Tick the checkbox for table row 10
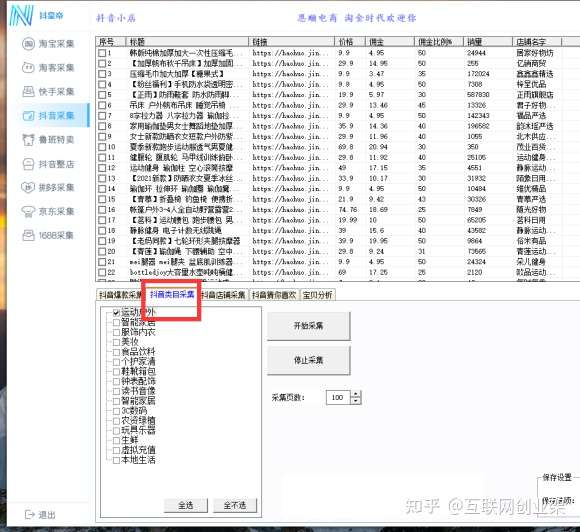This screenshot has height=532, width=580. [x=102, y=147]
